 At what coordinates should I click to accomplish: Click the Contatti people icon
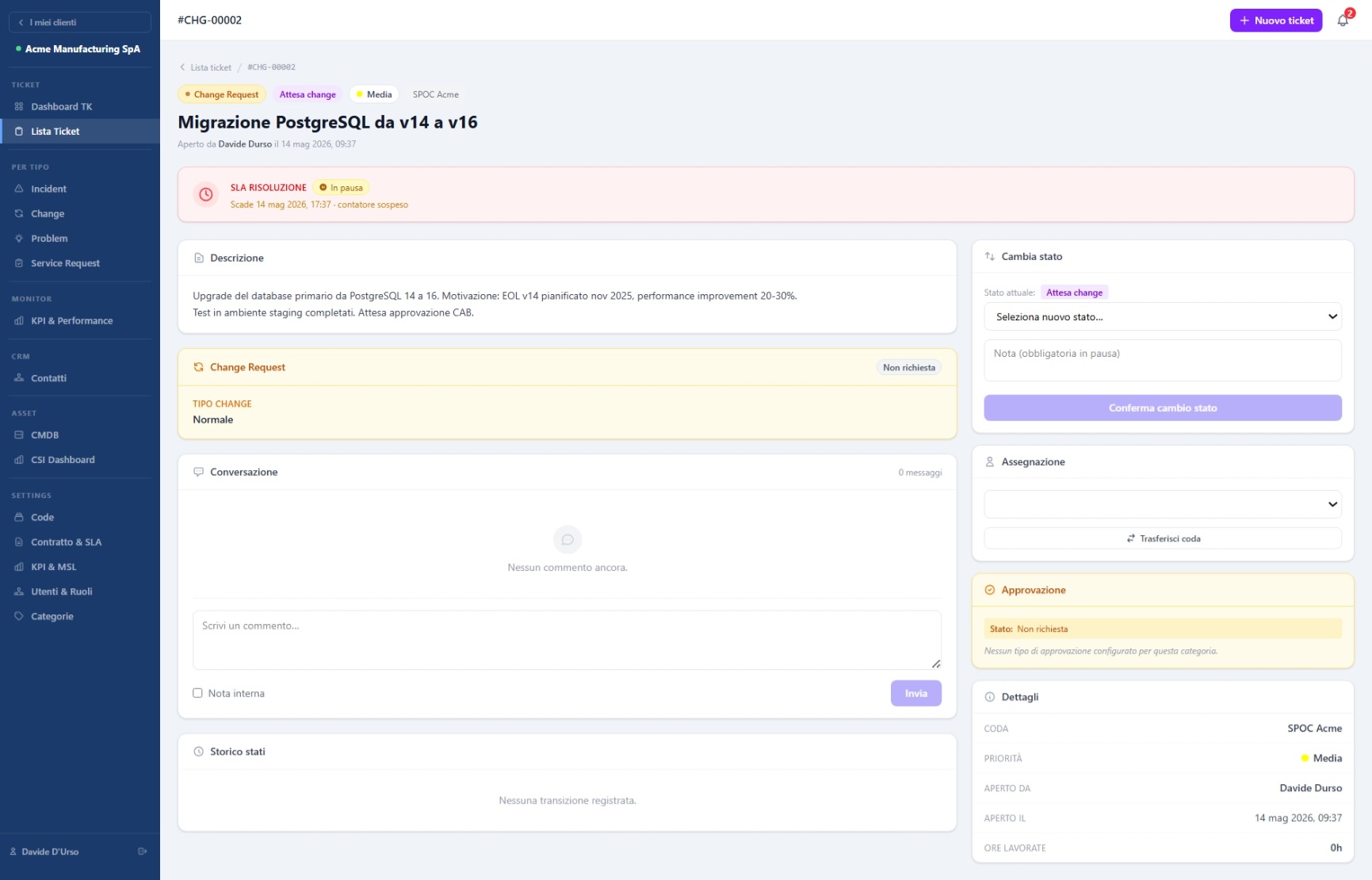(x=19, y=378)
